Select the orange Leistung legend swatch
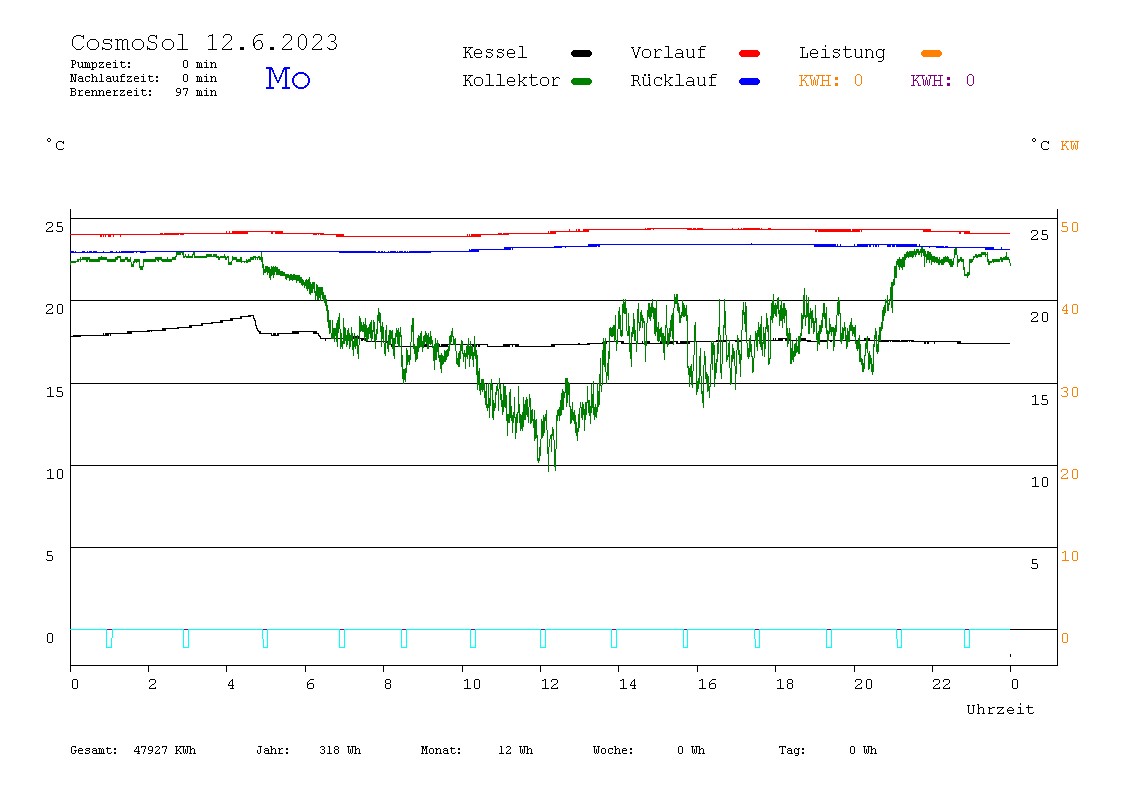Screen dimensions: 1148x812 tap(931, 53)
